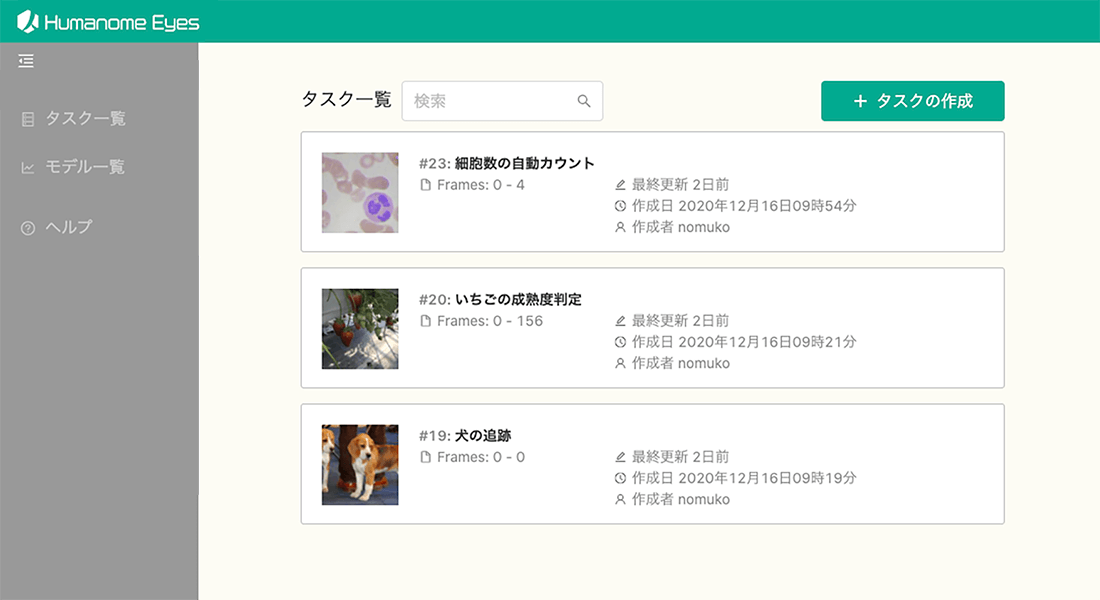
Task: Click 作成者 nomuko in task #19 card
Action: pos(680,500)
